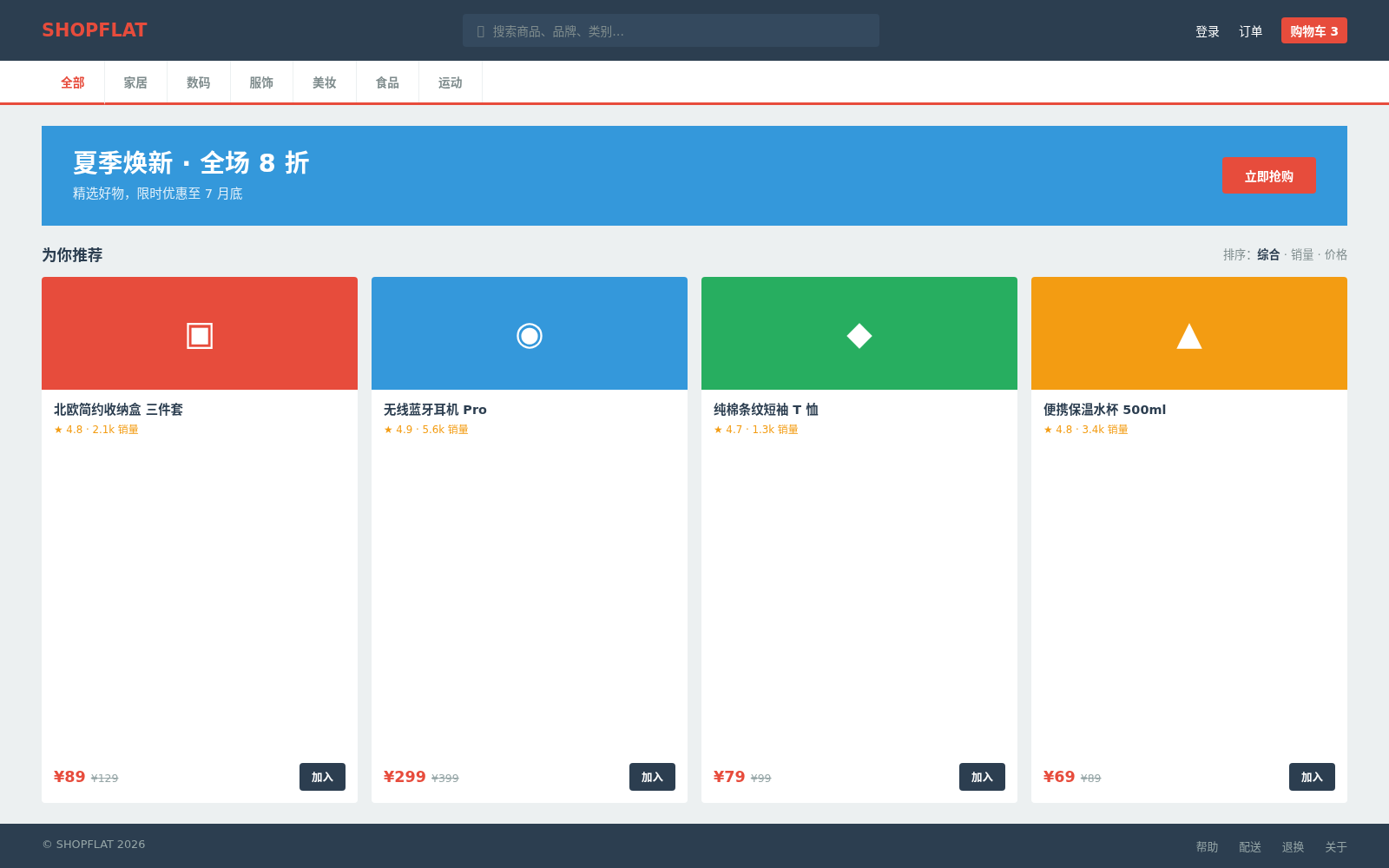Image resolution: width=1389 pixels, height=868 pixels.
Task: Open the 服饰 category tab
Action: 261,82
